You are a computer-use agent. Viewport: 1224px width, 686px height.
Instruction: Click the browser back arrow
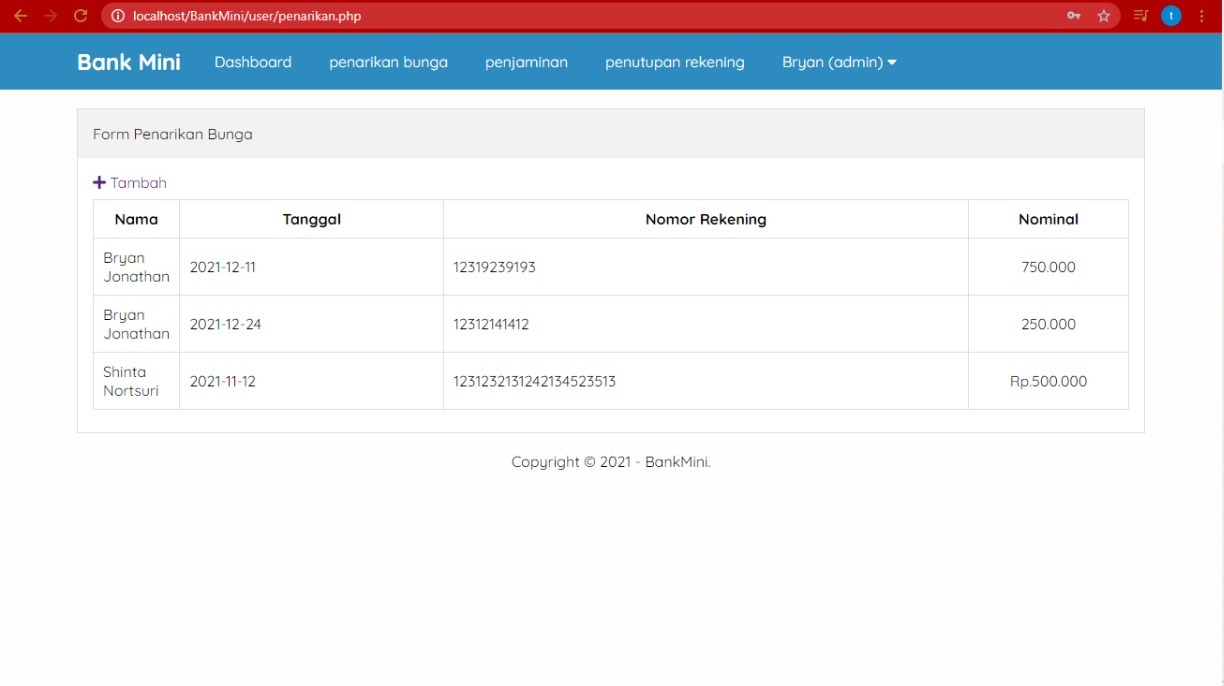click(20, 16)
